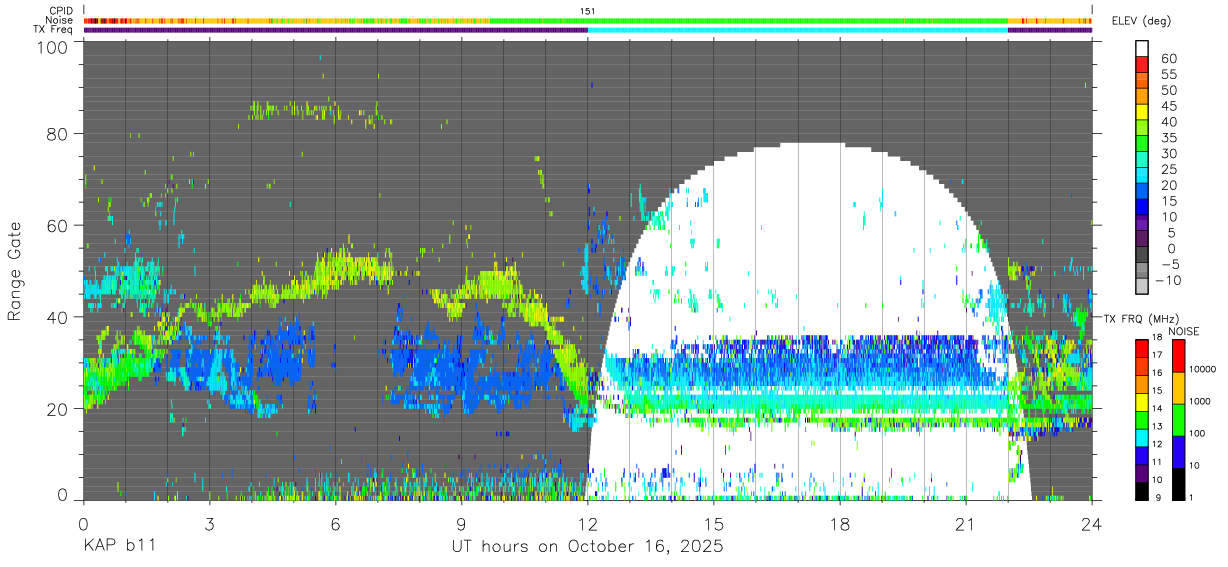Viewport: 1228px width, 567px height.
Task: Click the 6 hour tick label on time axis
Action: [x=336, y=525]
